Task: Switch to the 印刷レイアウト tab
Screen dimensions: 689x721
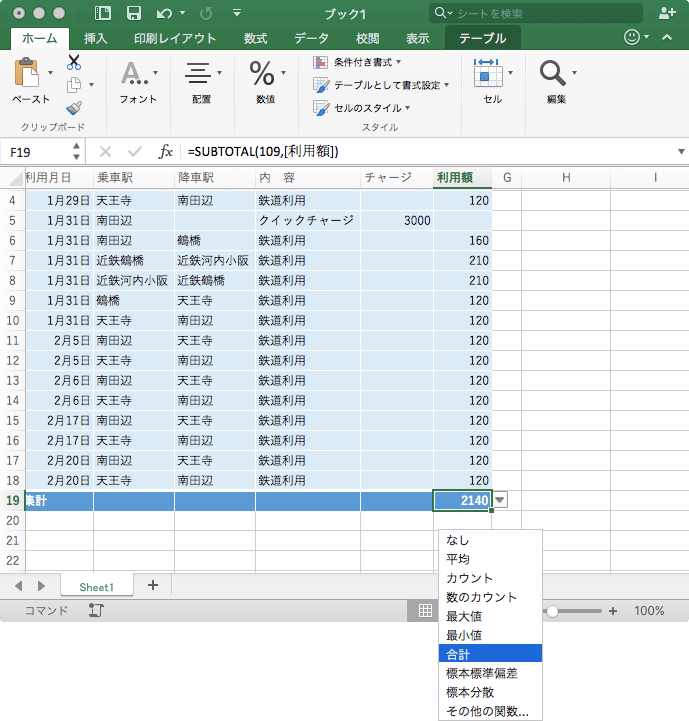Action: tap(175, 38)
